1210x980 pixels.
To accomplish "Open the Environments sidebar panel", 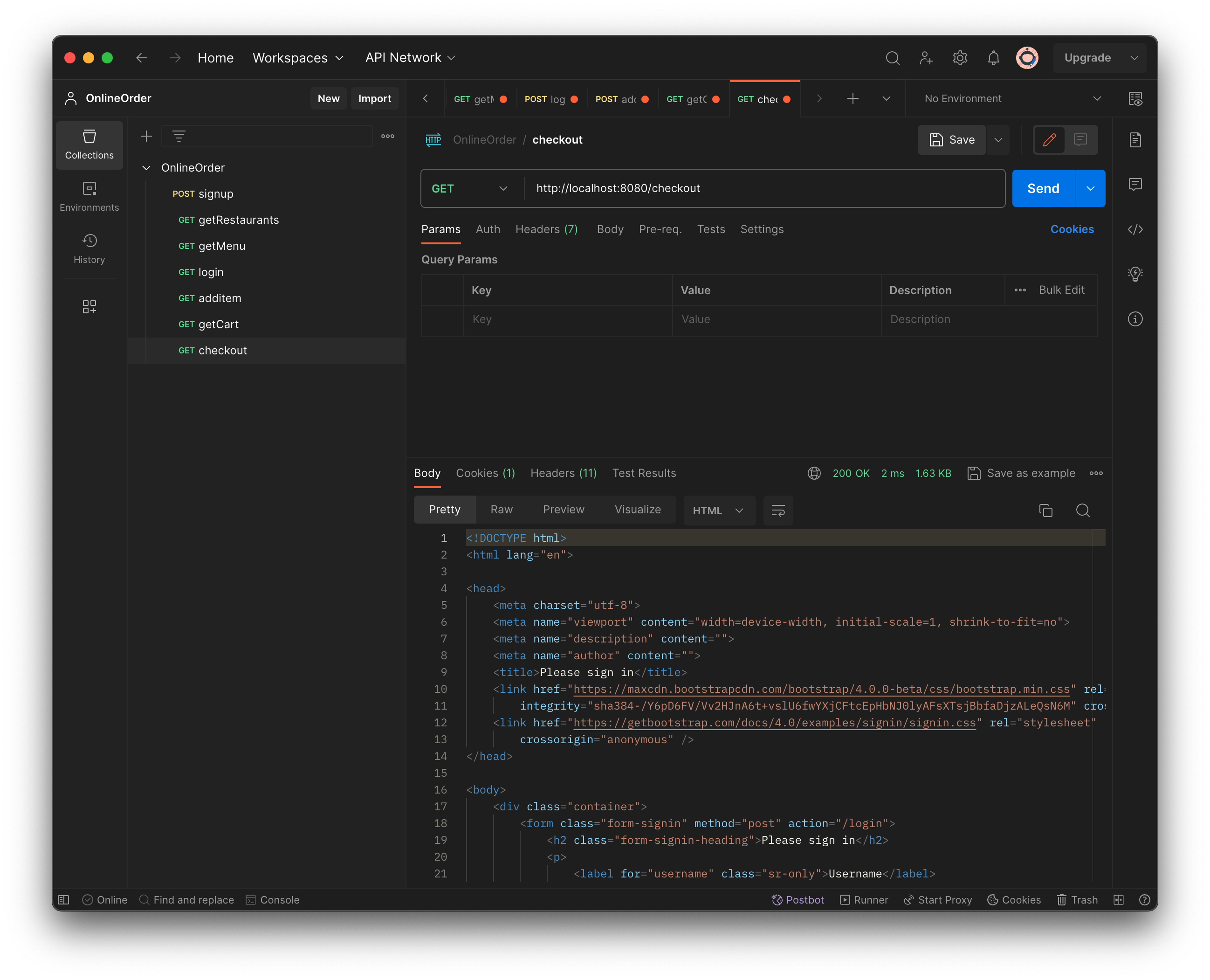I will click(x=89, y=196).
